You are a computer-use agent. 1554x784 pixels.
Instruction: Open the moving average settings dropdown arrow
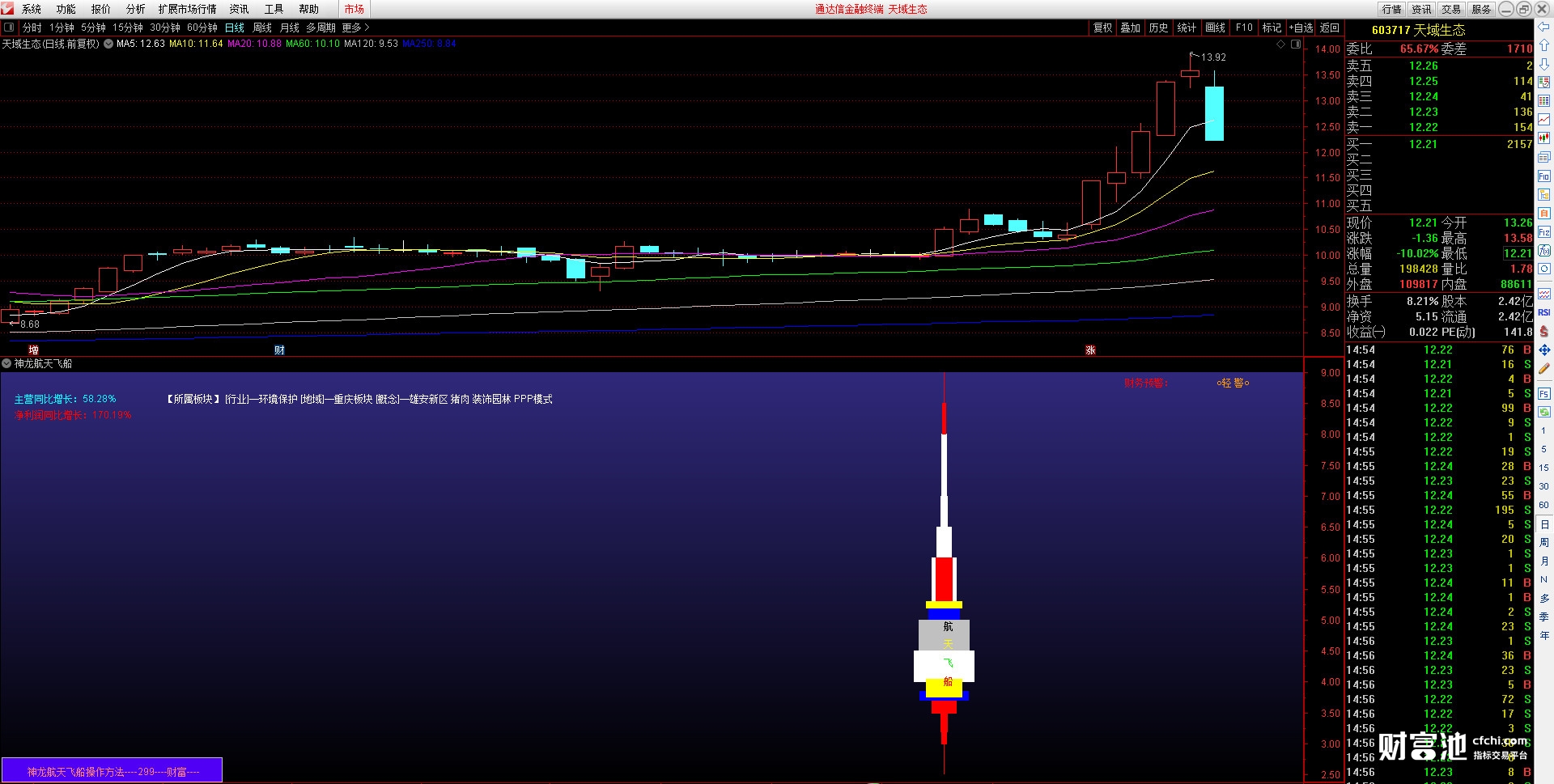pos(108,44)
